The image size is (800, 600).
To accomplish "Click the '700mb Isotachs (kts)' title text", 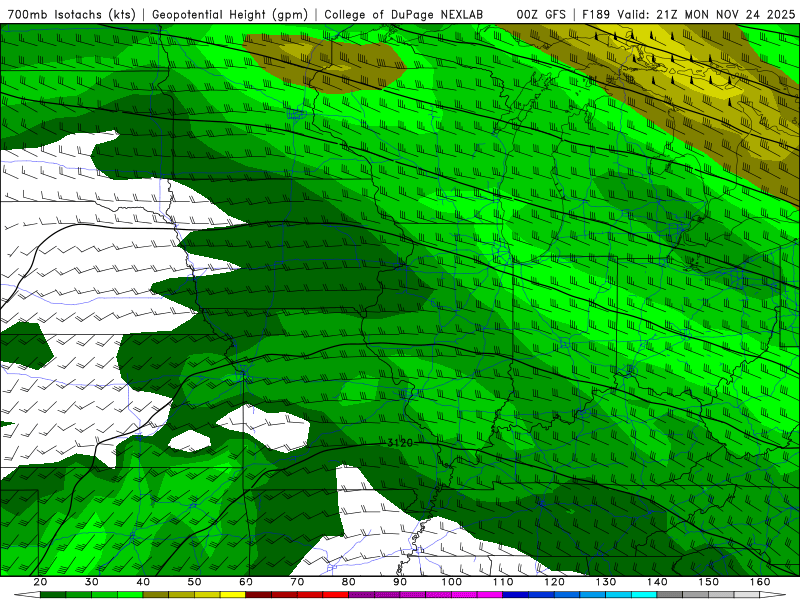I will pos(71,14).
